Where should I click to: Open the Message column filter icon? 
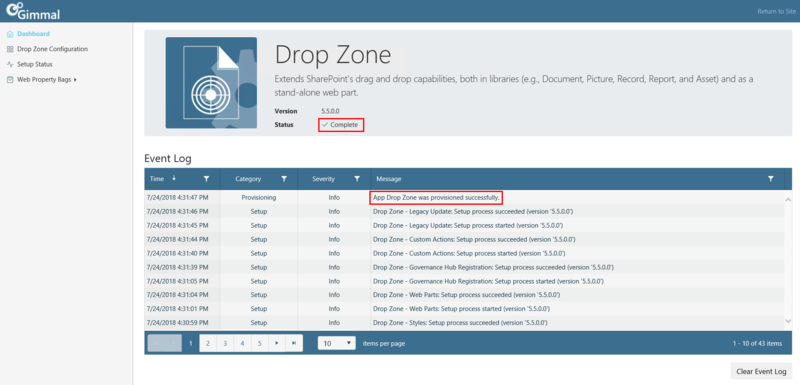coord(770,179)
